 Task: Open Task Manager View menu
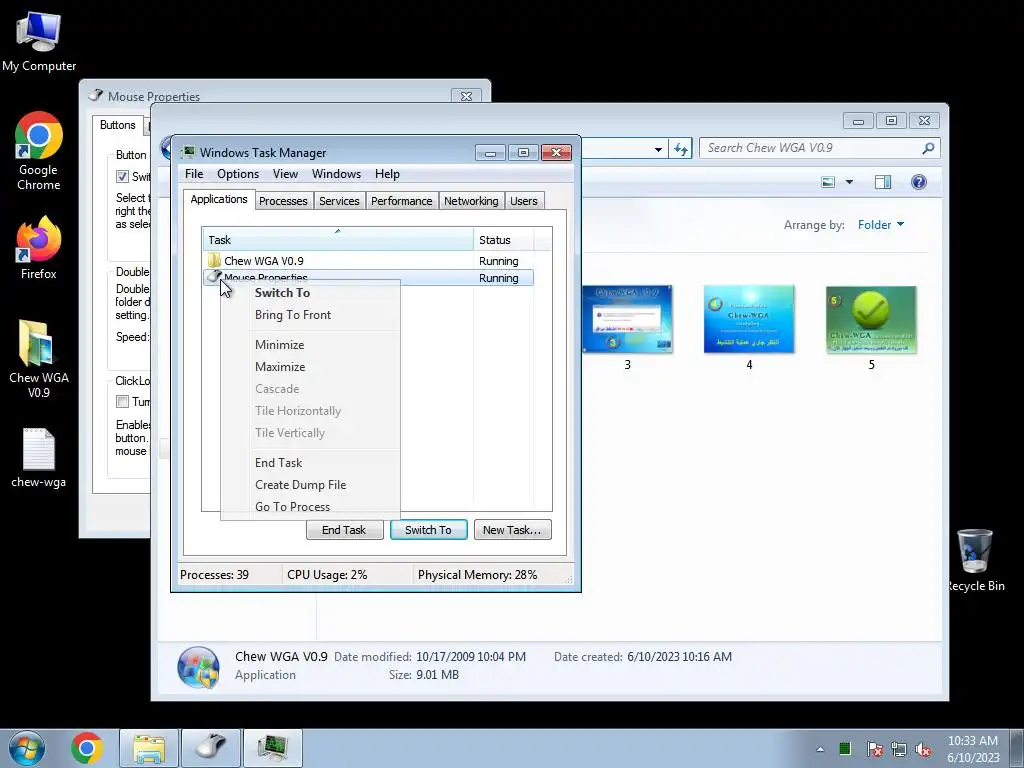(285, 174)
